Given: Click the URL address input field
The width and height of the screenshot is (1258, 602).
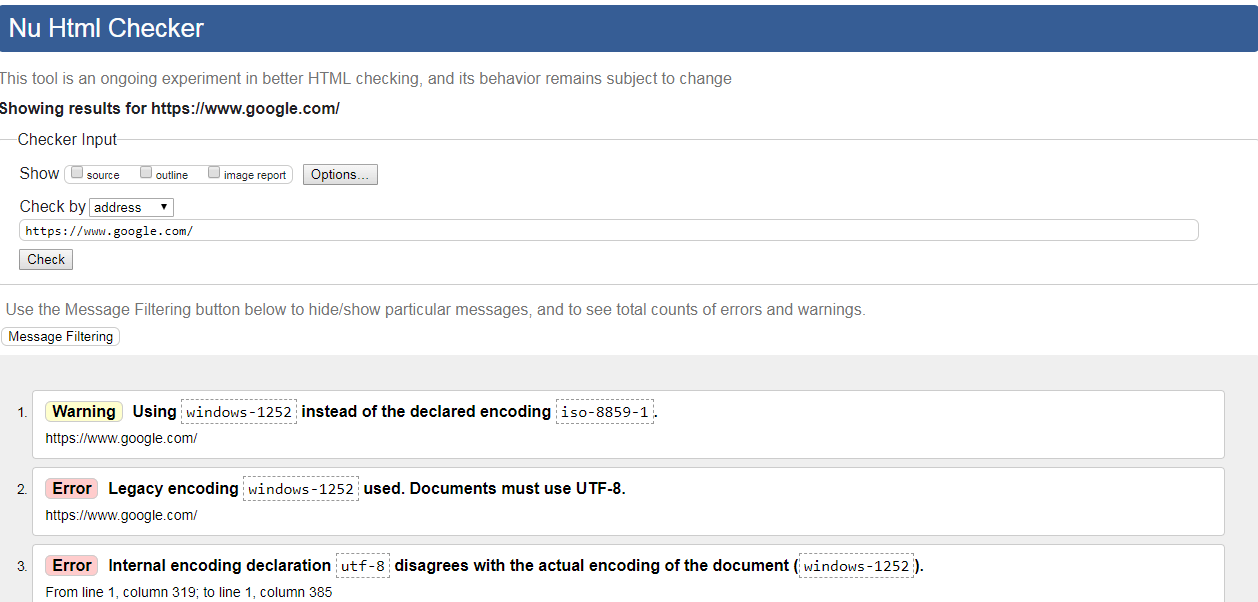Looking at the screenshot, I should [608, 231].
